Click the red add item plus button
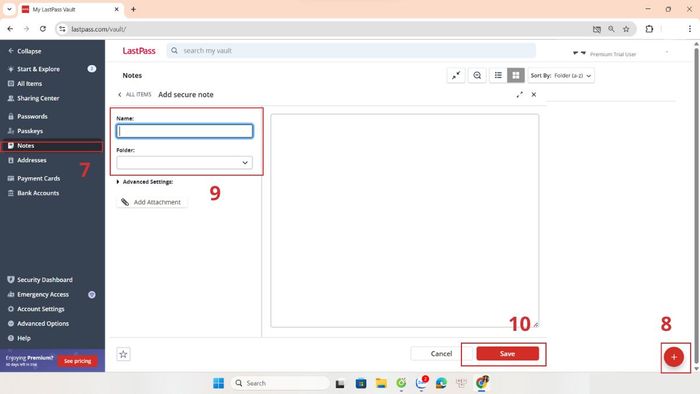Viewport: 700px width, 394px height. click(x=674, y=357)
